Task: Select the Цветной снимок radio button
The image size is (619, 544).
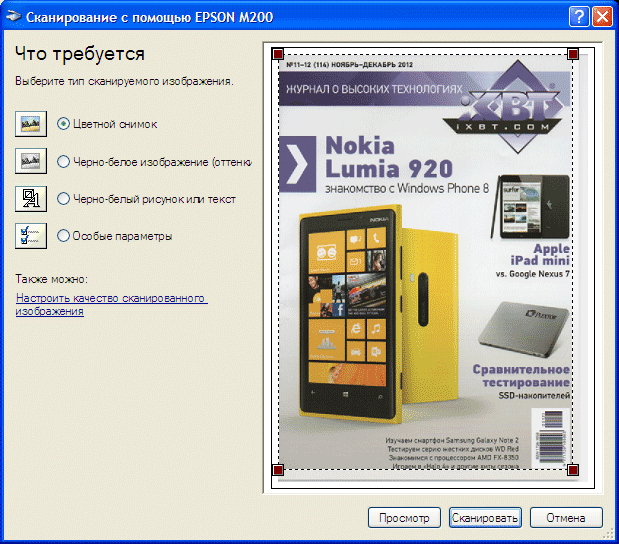Action: tap(63, 124)
